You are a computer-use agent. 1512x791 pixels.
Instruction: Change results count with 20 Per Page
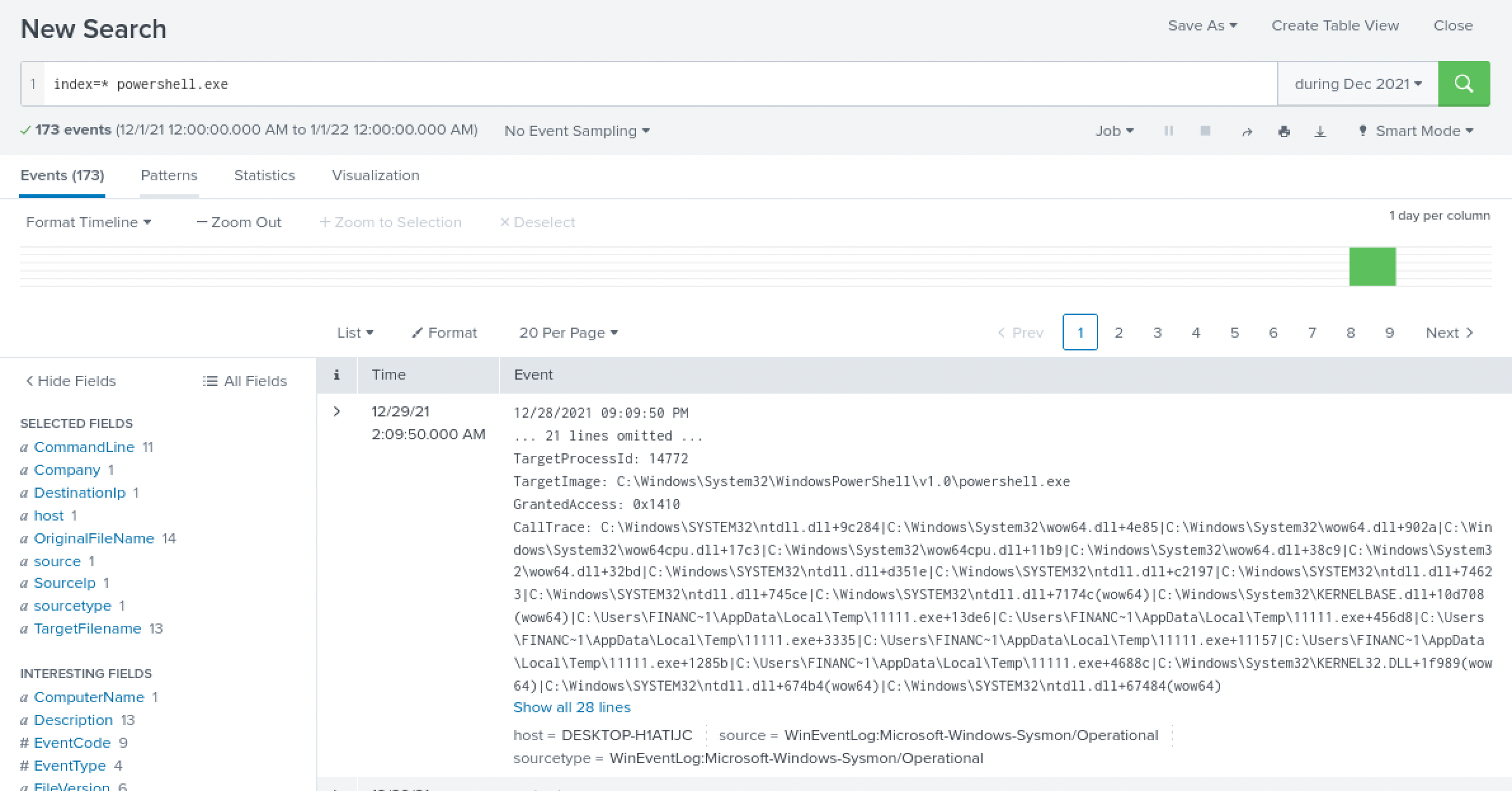pyautogui.click(x=568, y=333)
